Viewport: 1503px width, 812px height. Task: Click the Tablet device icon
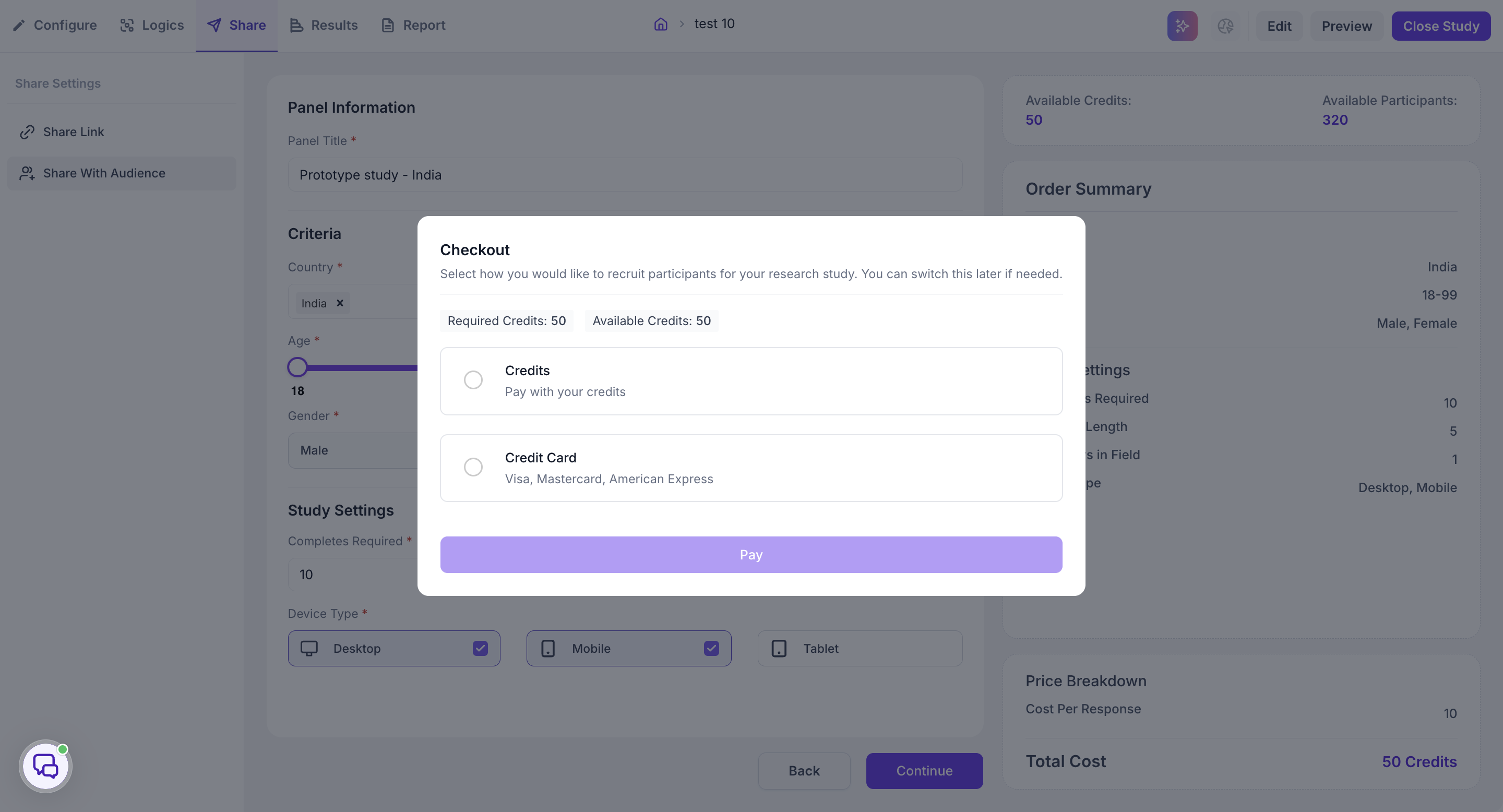779,648
